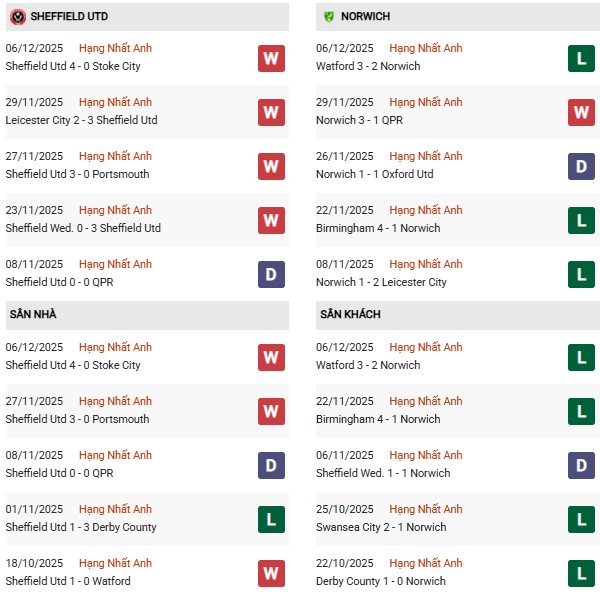Select the SÂN KHÁCH section header

350,314
